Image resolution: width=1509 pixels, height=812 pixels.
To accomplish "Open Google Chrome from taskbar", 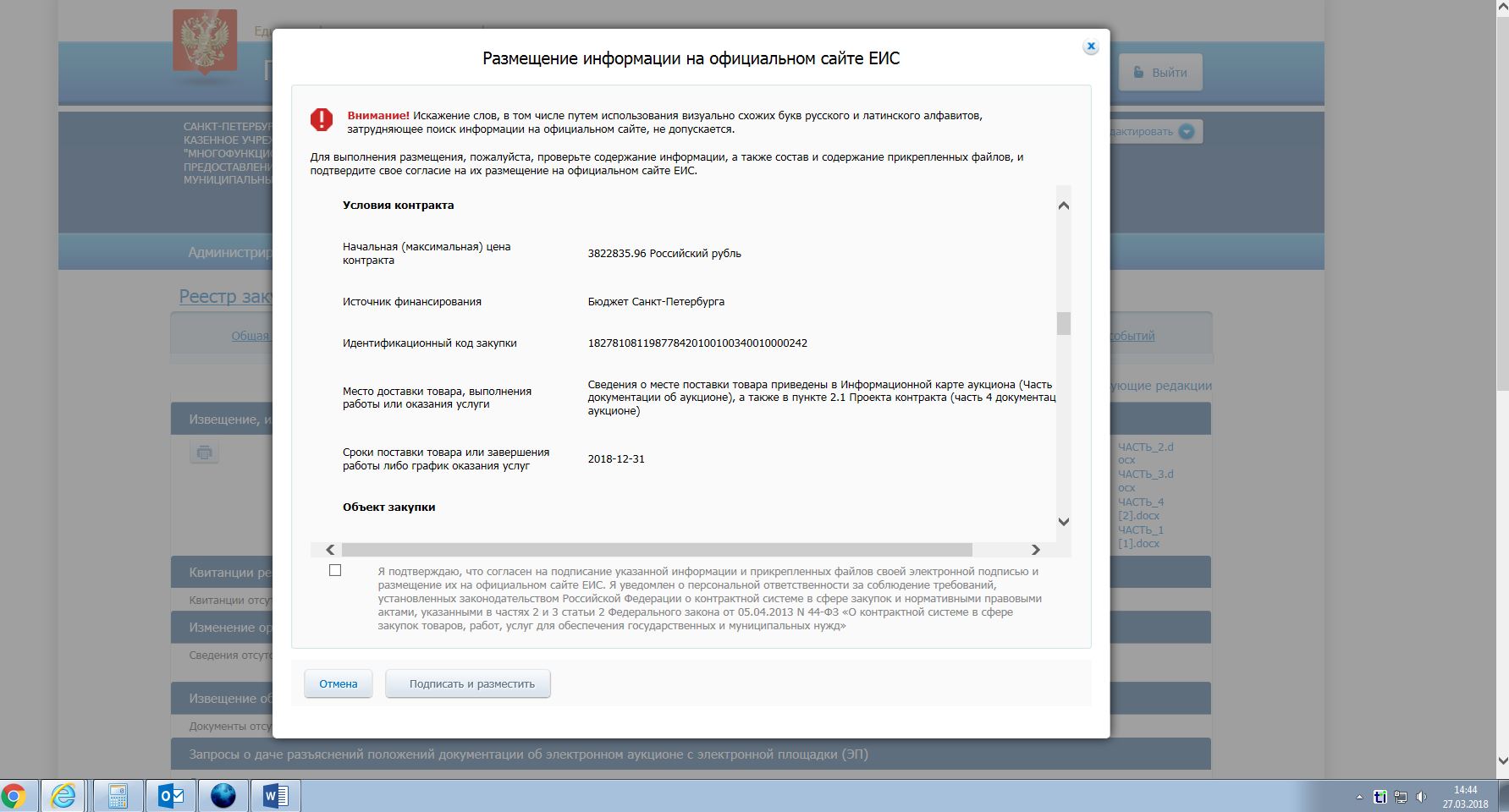I will tap(15, 796).
